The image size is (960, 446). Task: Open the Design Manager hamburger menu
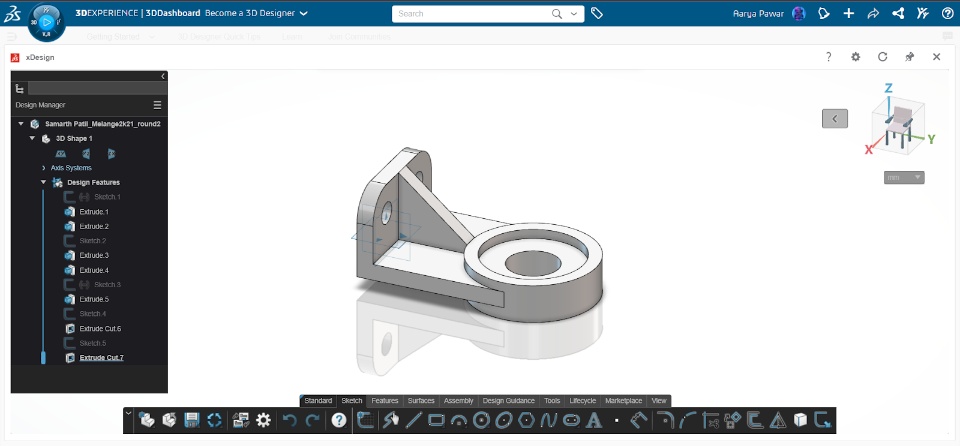(x=157, y=105)
